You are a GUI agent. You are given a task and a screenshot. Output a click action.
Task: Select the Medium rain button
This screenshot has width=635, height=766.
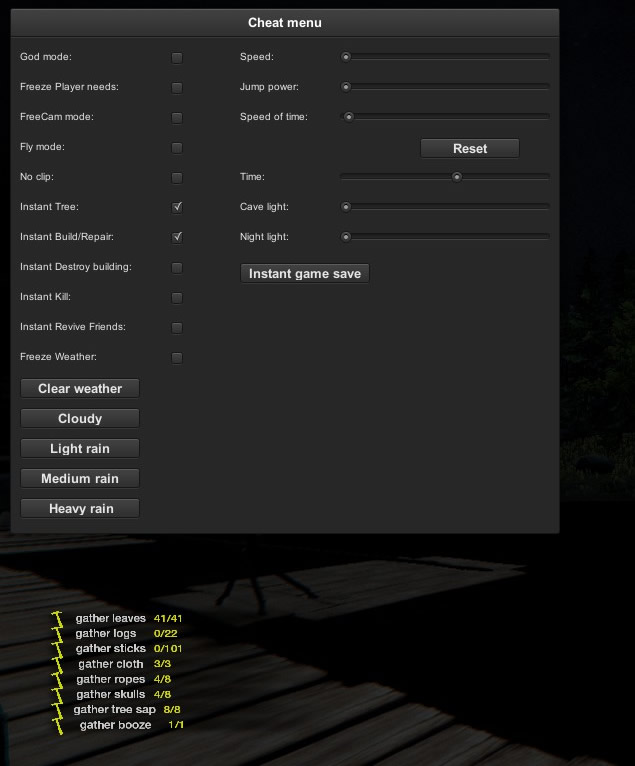pos(80,478)
